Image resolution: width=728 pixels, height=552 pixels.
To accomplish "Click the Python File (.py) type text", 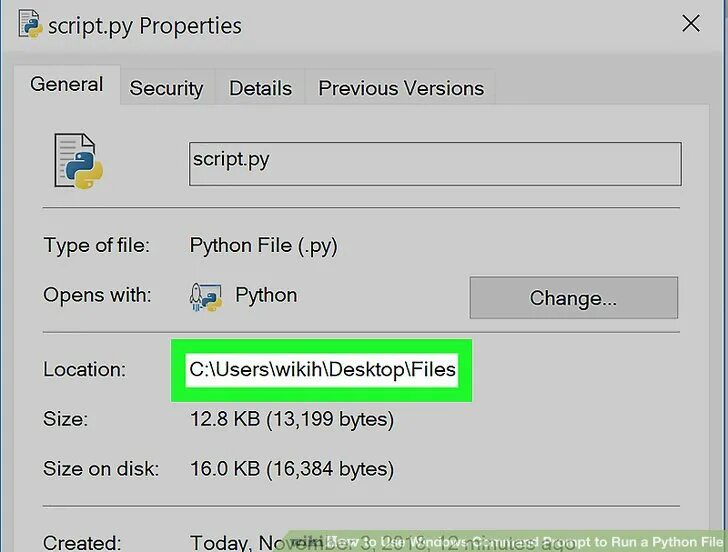I will tap(263, 246).
